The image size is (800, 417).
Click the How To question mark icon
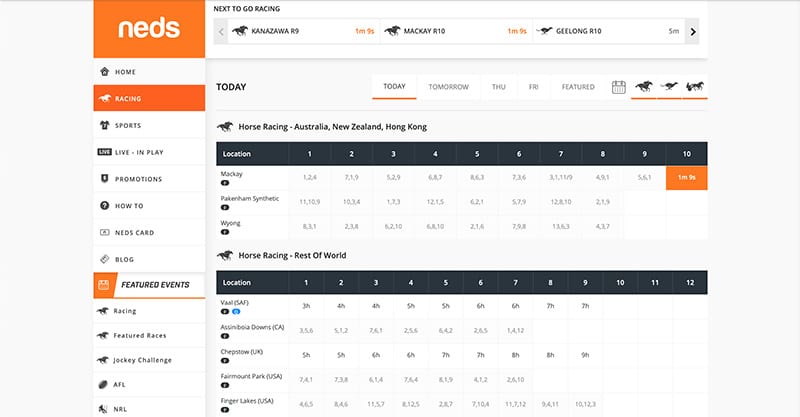tap(105, 206)
